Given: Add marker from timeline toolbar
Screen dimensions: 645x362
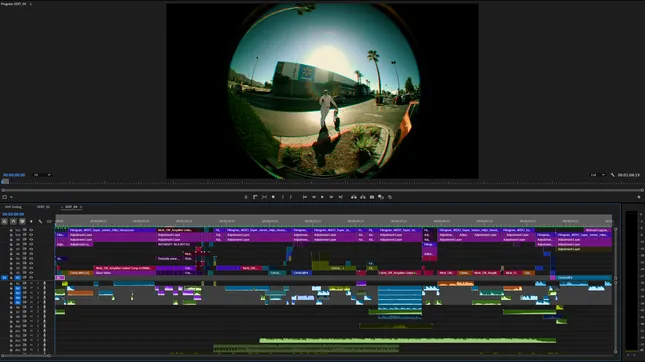Looking at the screenshot, I should point(31,221).
